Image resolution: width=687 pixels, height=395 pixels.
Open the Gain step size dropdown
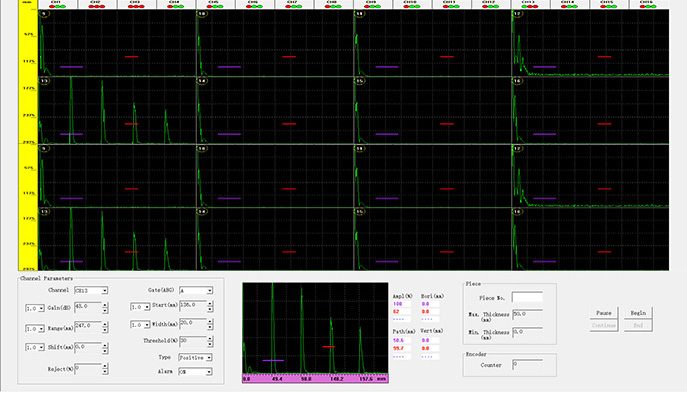(x=35, y=309)
